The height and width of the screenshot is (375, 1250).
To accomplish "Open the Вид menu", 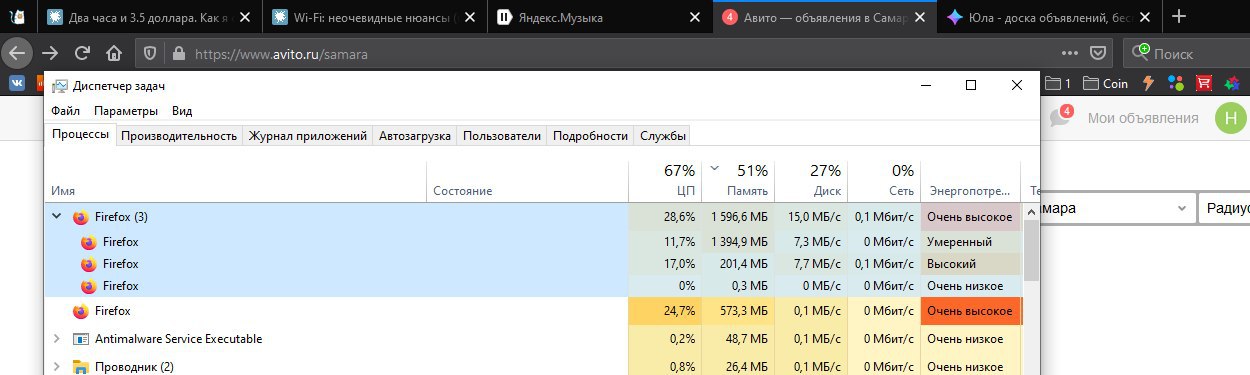I will 182,111.
